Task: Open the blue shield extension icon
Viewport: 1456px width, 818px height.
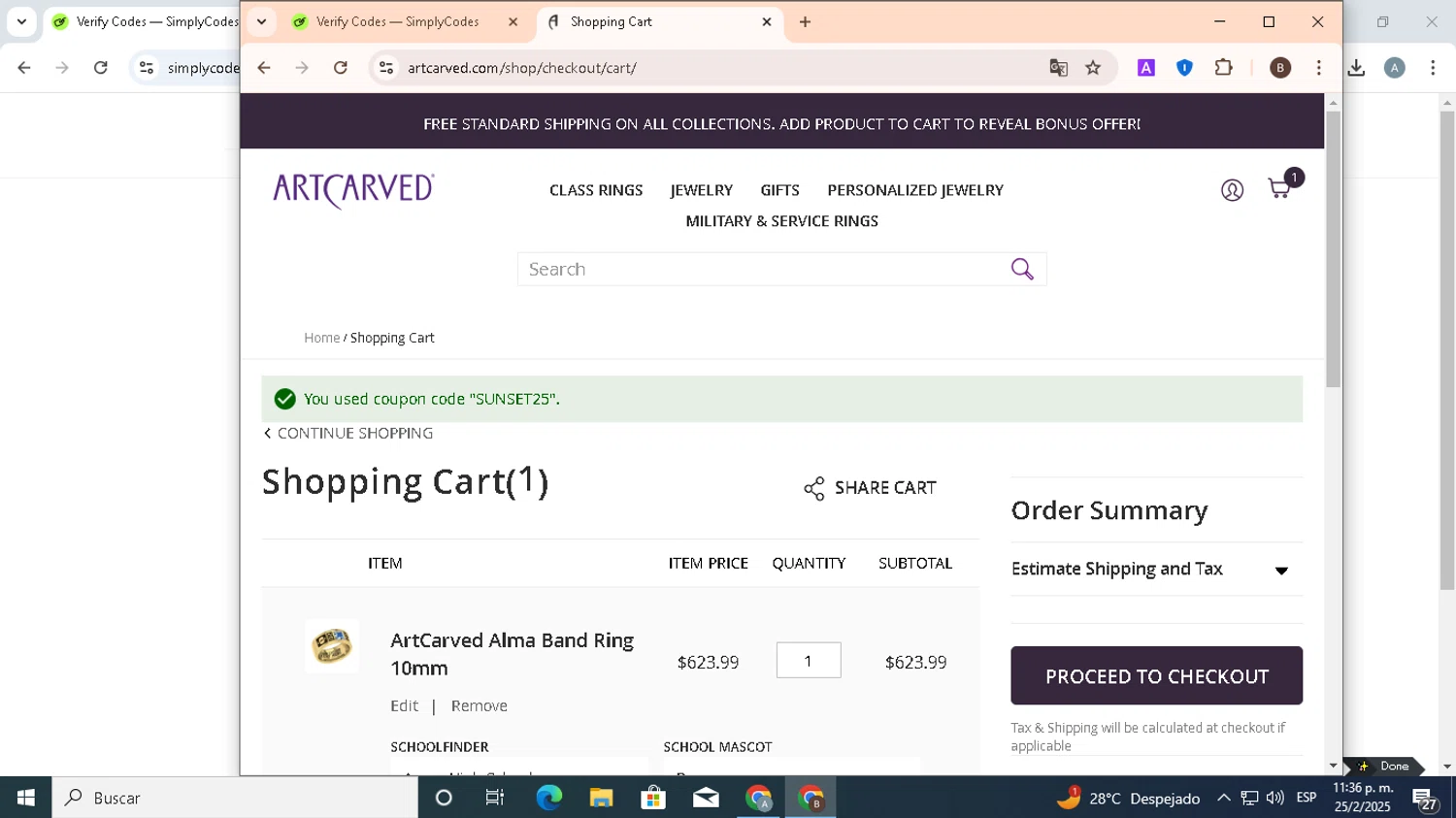Action: [x=1184, y=68]
